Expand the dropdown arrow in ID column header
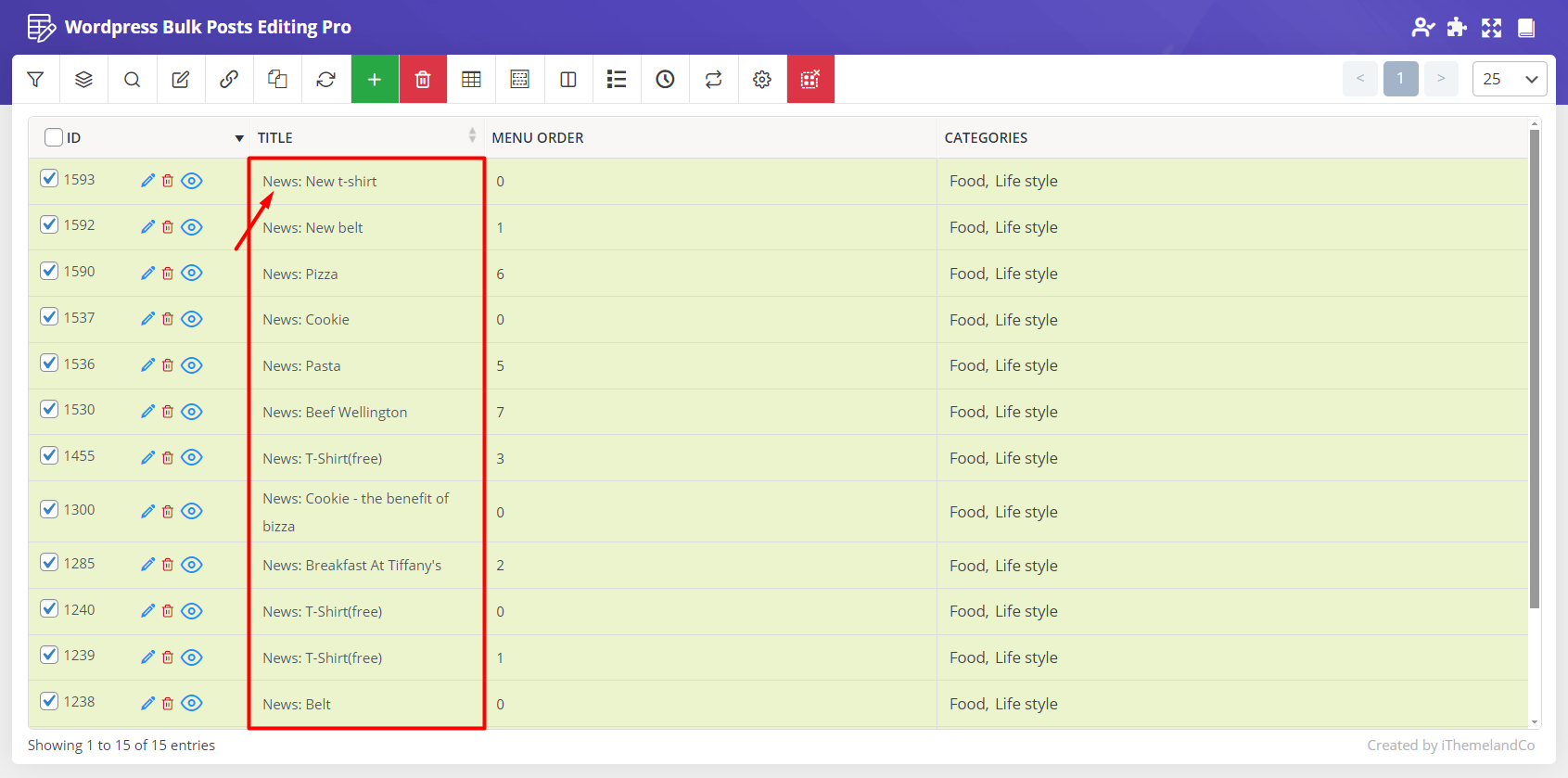 pyautogui.click(x=239, y=138)
